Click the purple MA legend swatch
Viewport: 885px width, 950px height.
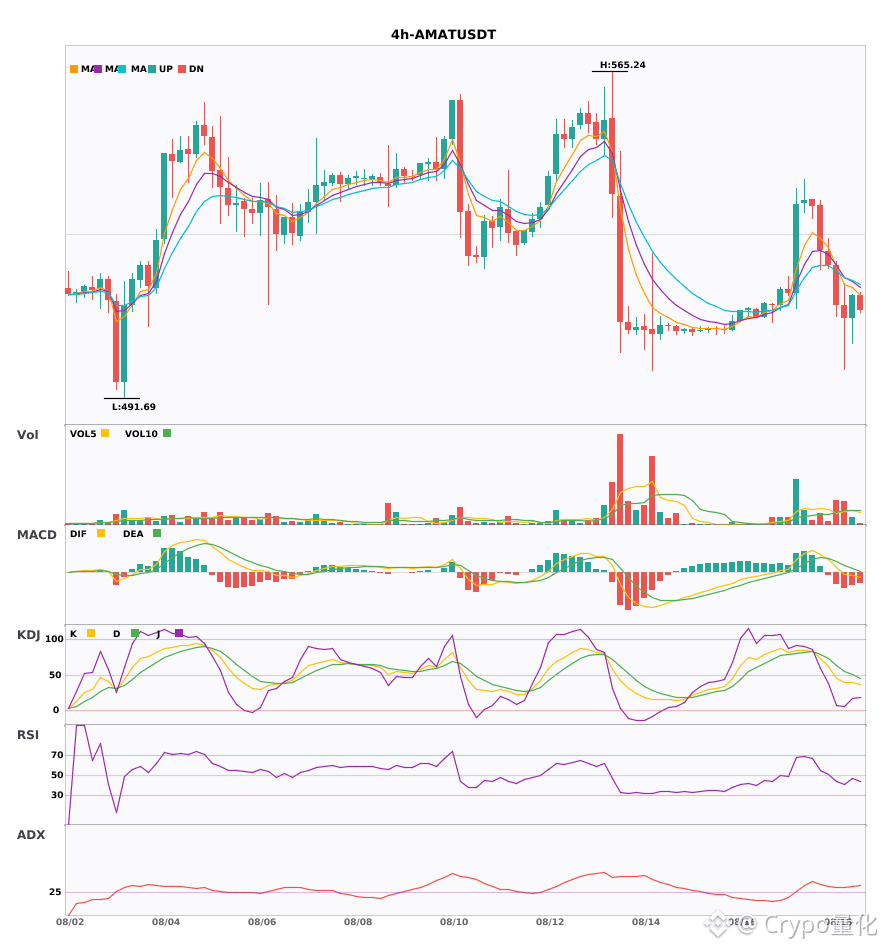(98, 69)
